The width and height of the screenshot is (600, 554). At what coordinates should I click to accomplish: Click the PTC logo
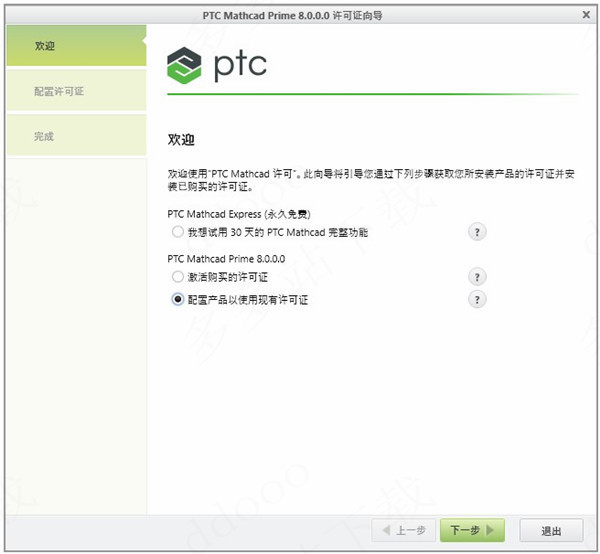[217, 65]
